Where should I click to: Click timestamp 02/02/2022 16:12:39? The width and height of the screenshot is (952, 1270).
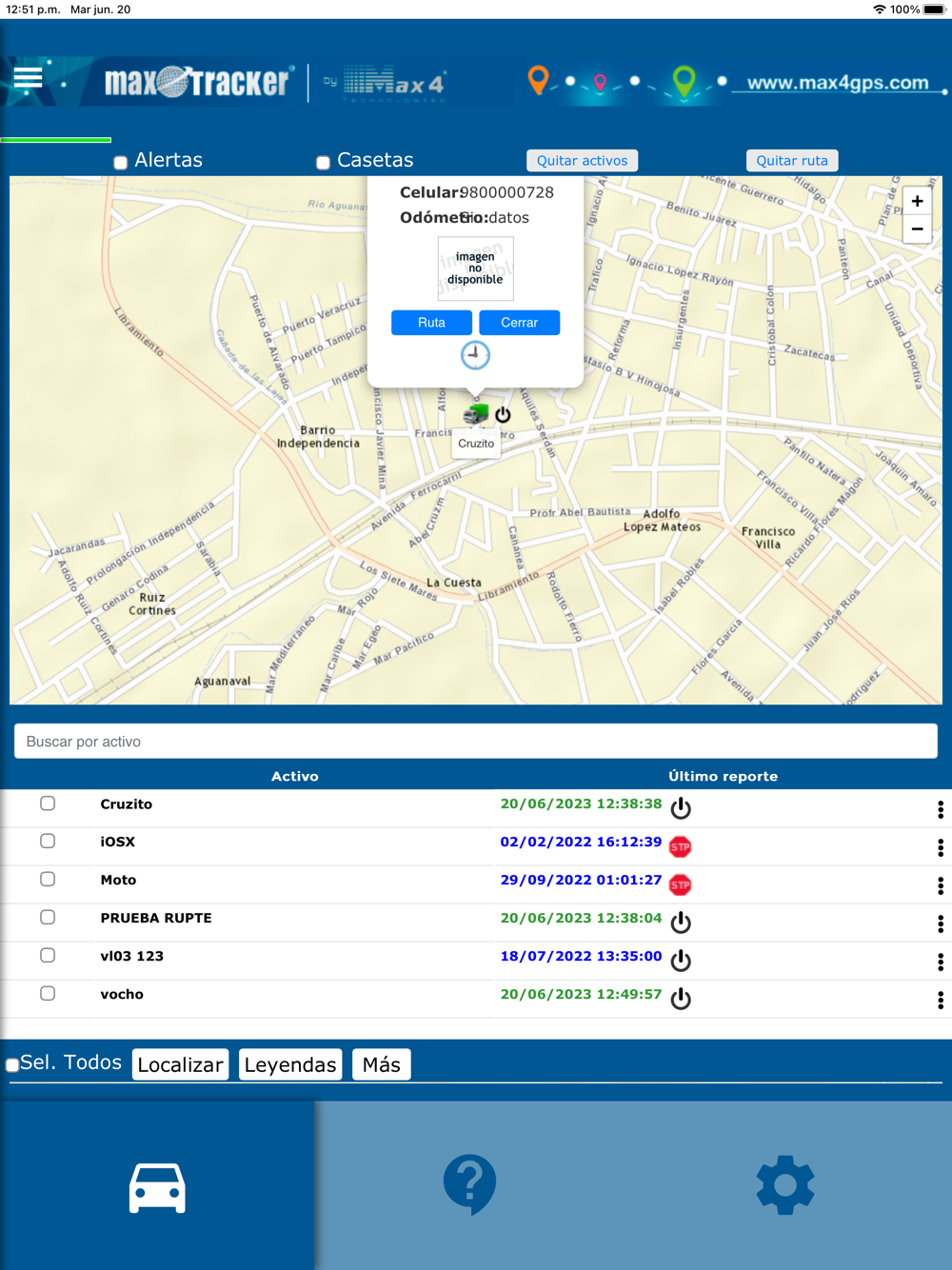(x=582, y=843)
